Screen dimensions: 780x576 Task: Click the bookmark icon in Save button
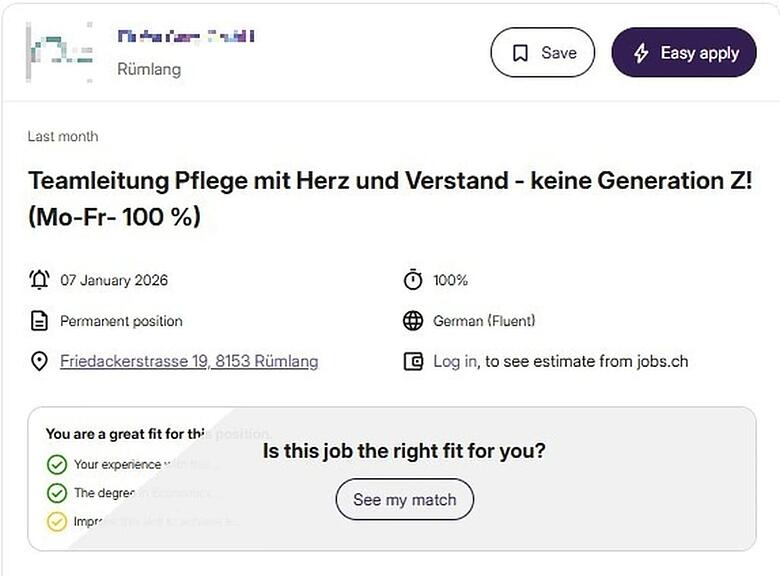click(520, 53)
